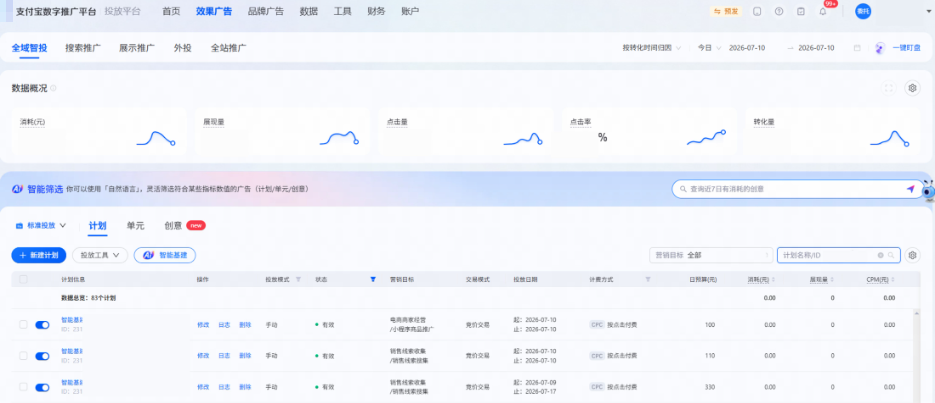Open the mobile device icon in the header

757,11
